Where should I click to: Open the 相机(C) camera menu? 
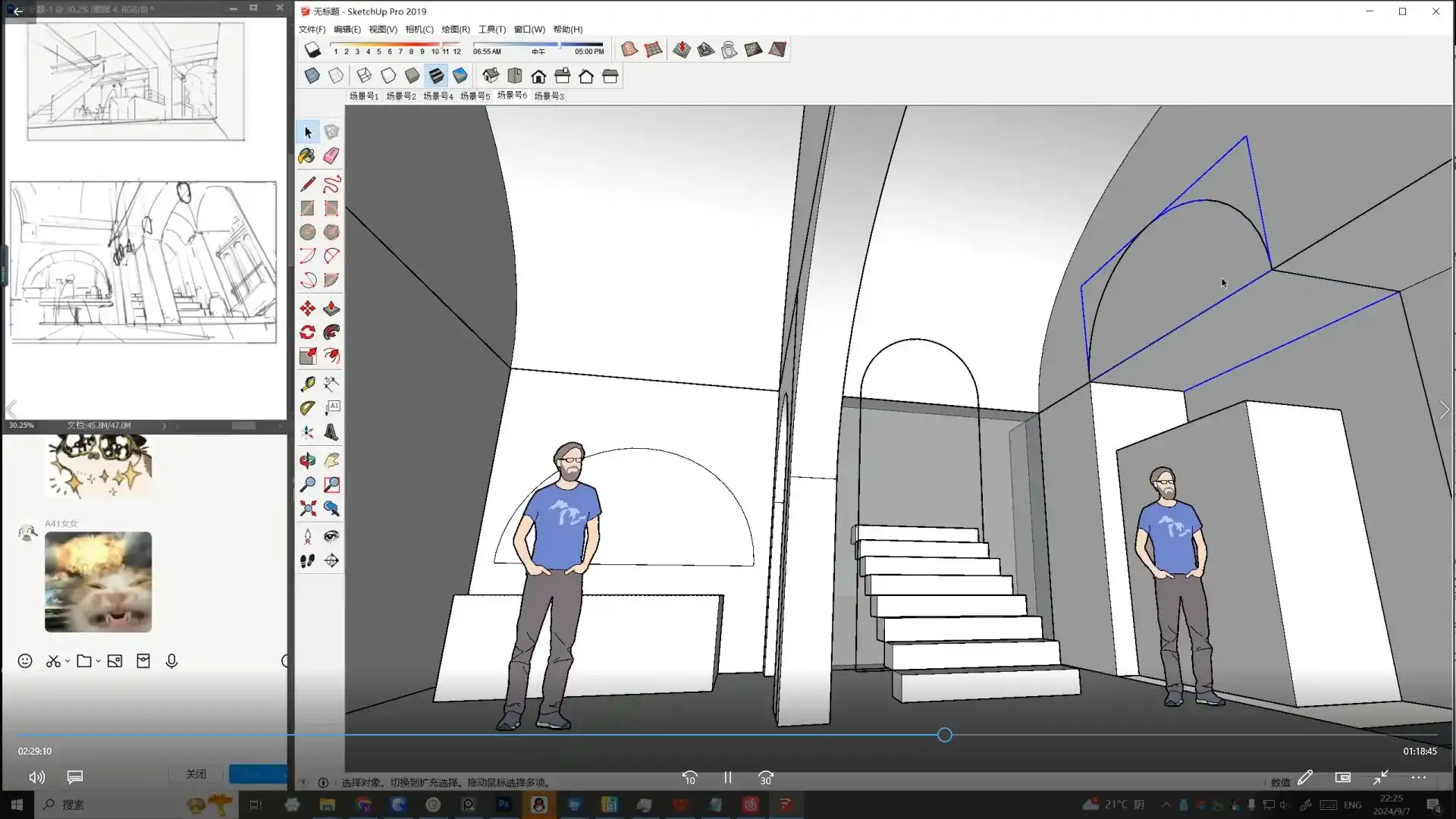(x=419, y=30)
